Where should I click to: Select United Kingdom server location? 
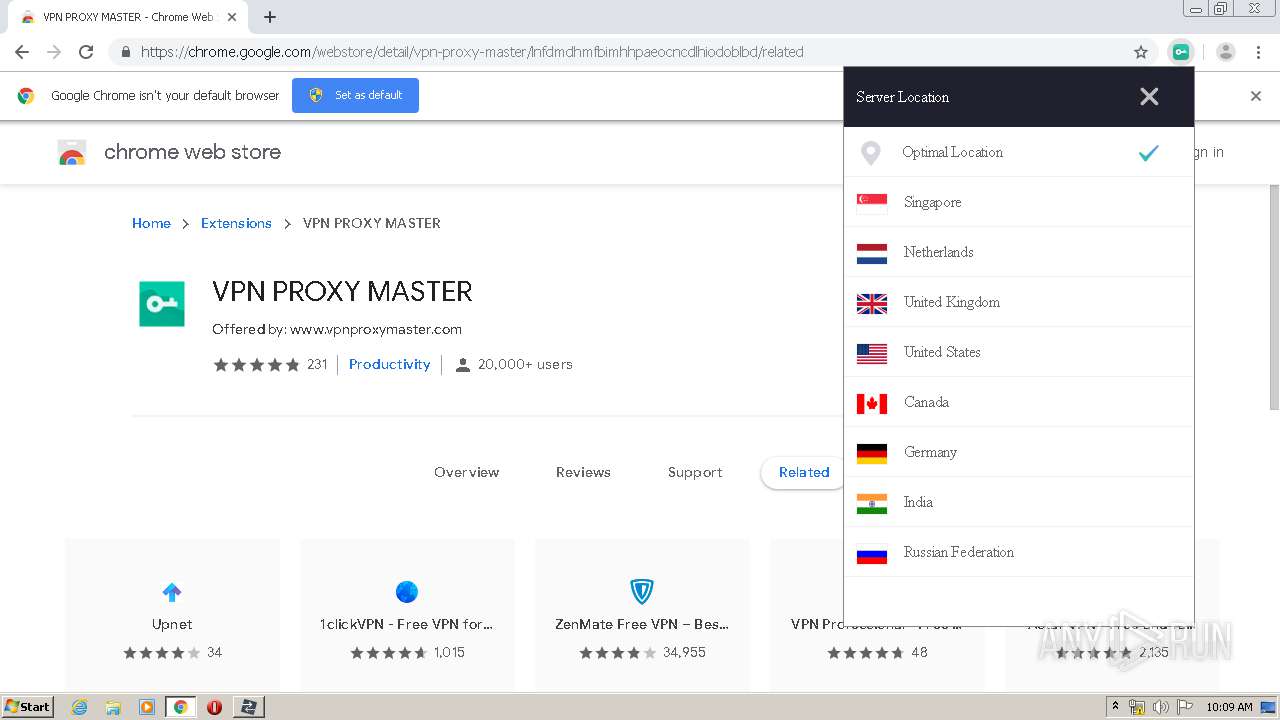click(1019, 302)
